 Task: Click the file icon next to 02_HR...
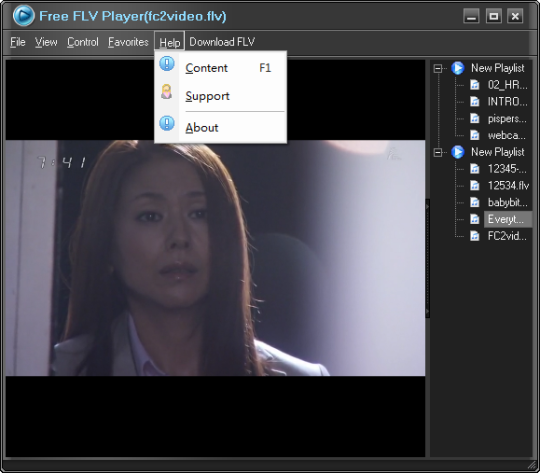475,85
